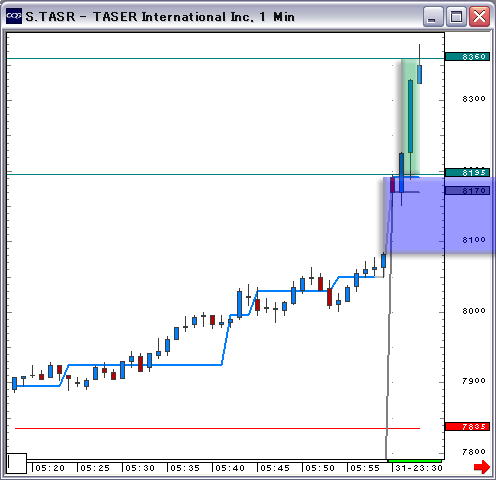Image resolution: width=496 pixels, height=480 pixels.
Task: Click the S.TASR window title text
Action: tap(160, 17)
